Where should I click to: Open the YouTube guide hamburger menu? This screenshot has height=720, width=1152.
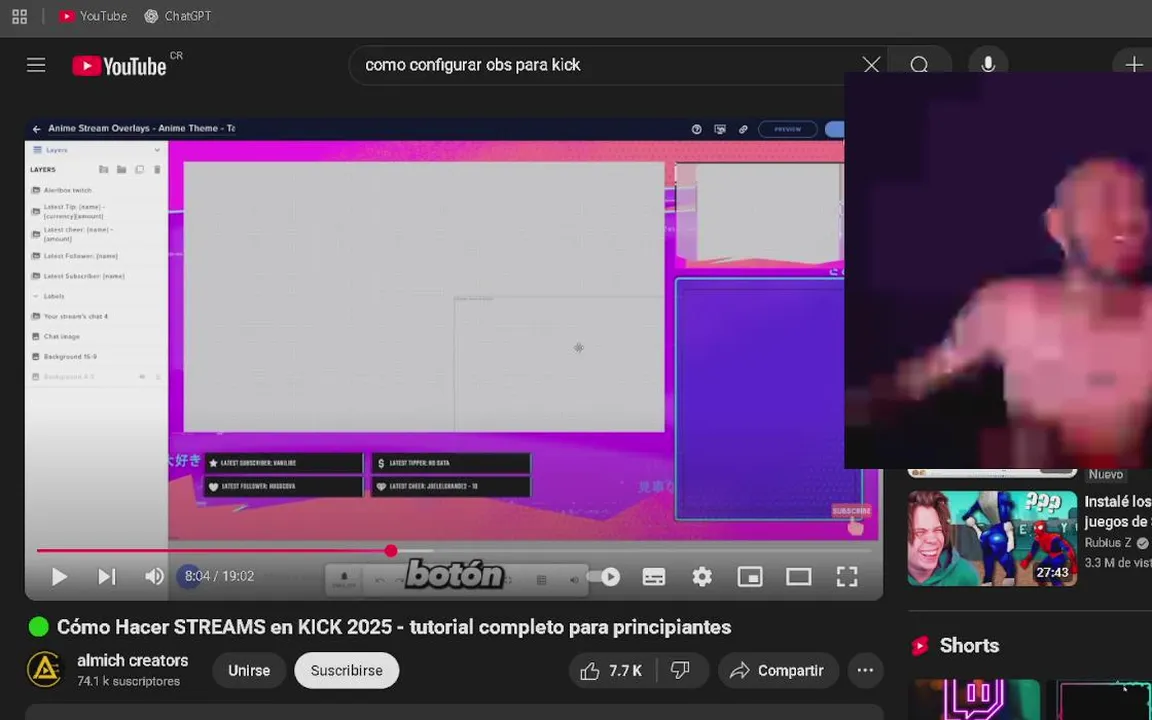point(36,65)
